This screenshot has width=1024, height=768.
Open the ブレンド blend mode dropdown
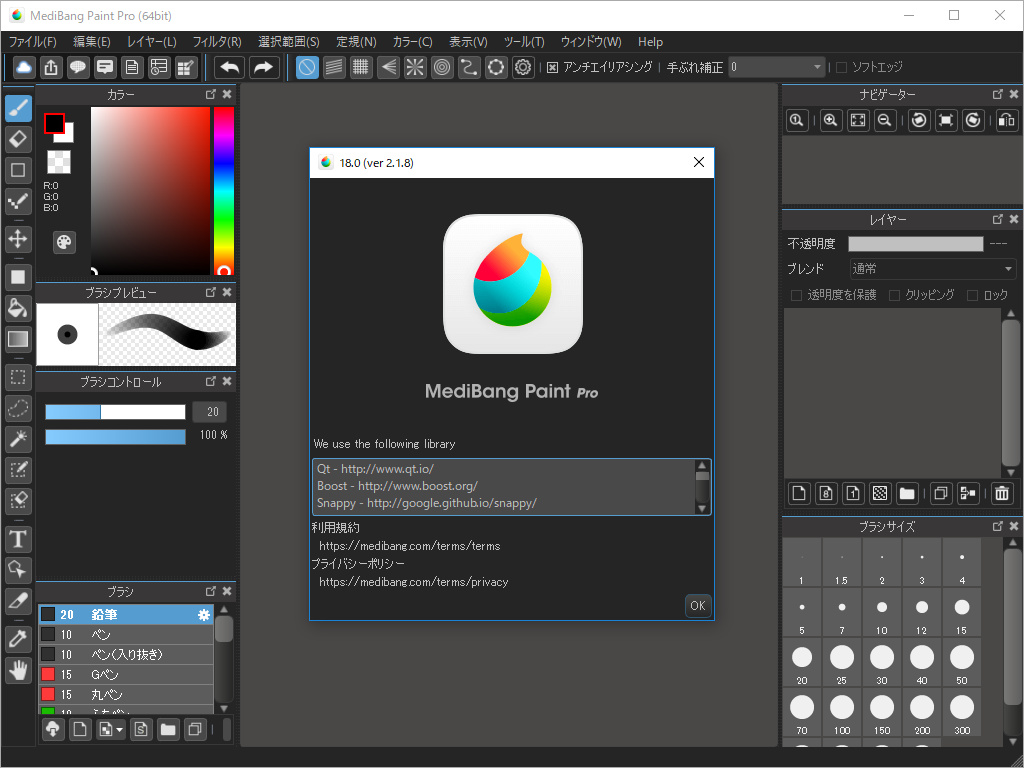931,268
